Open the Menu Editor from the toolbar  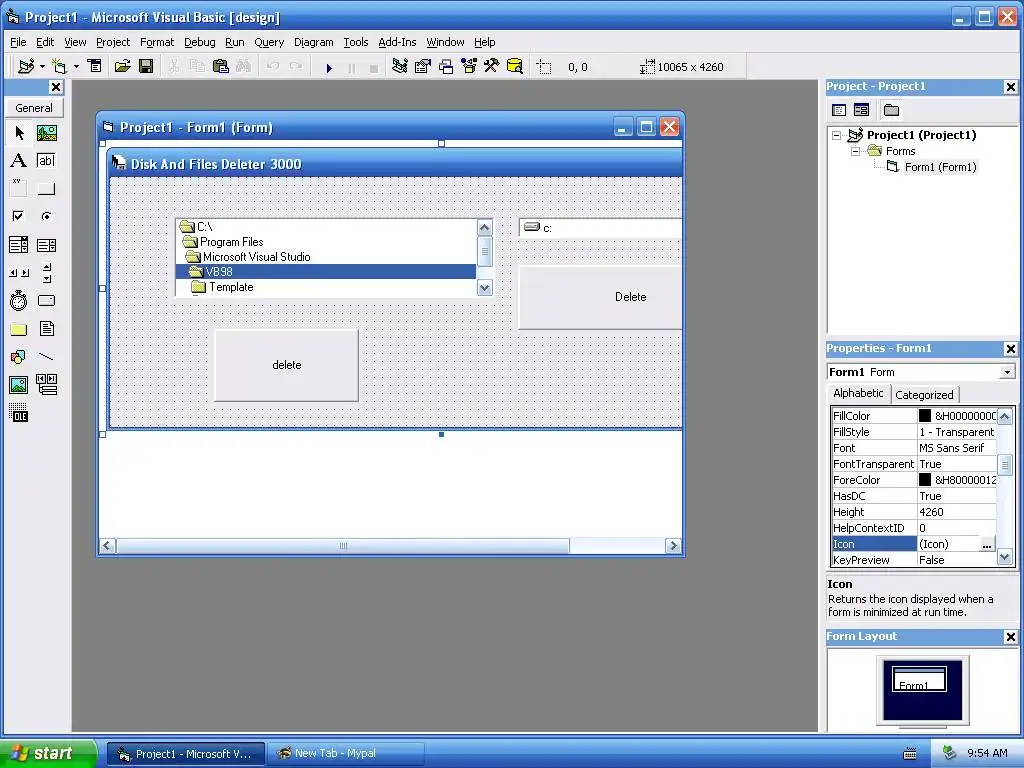95,66
